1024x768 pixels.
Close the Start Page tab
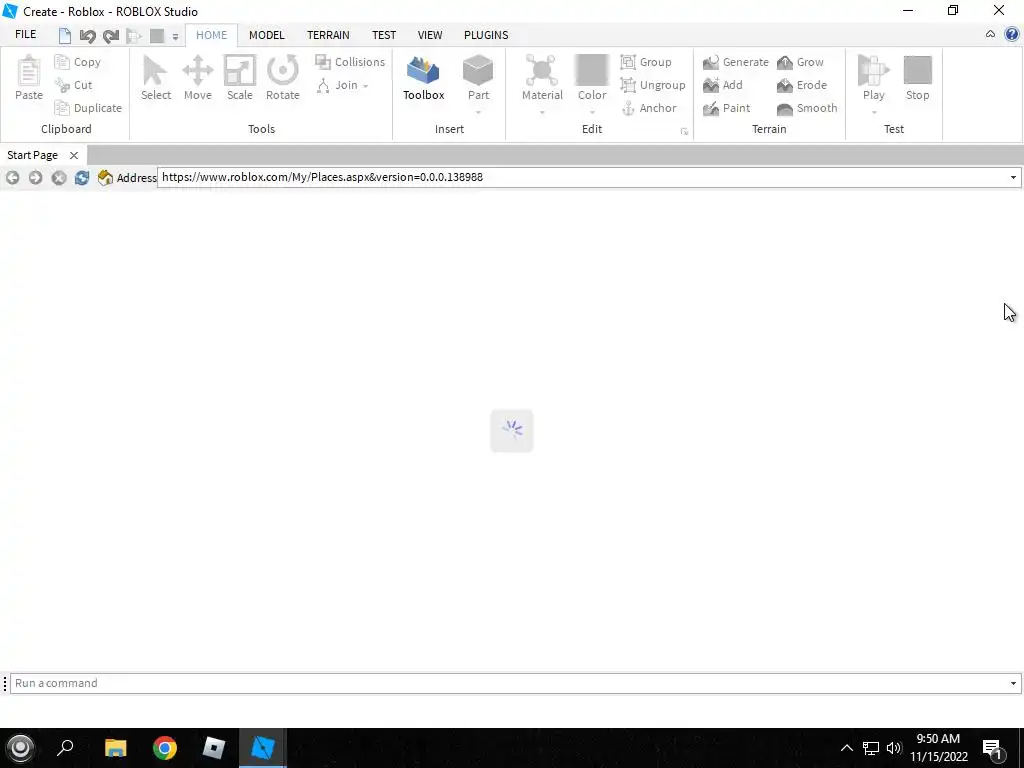click(x=74, y=155)
